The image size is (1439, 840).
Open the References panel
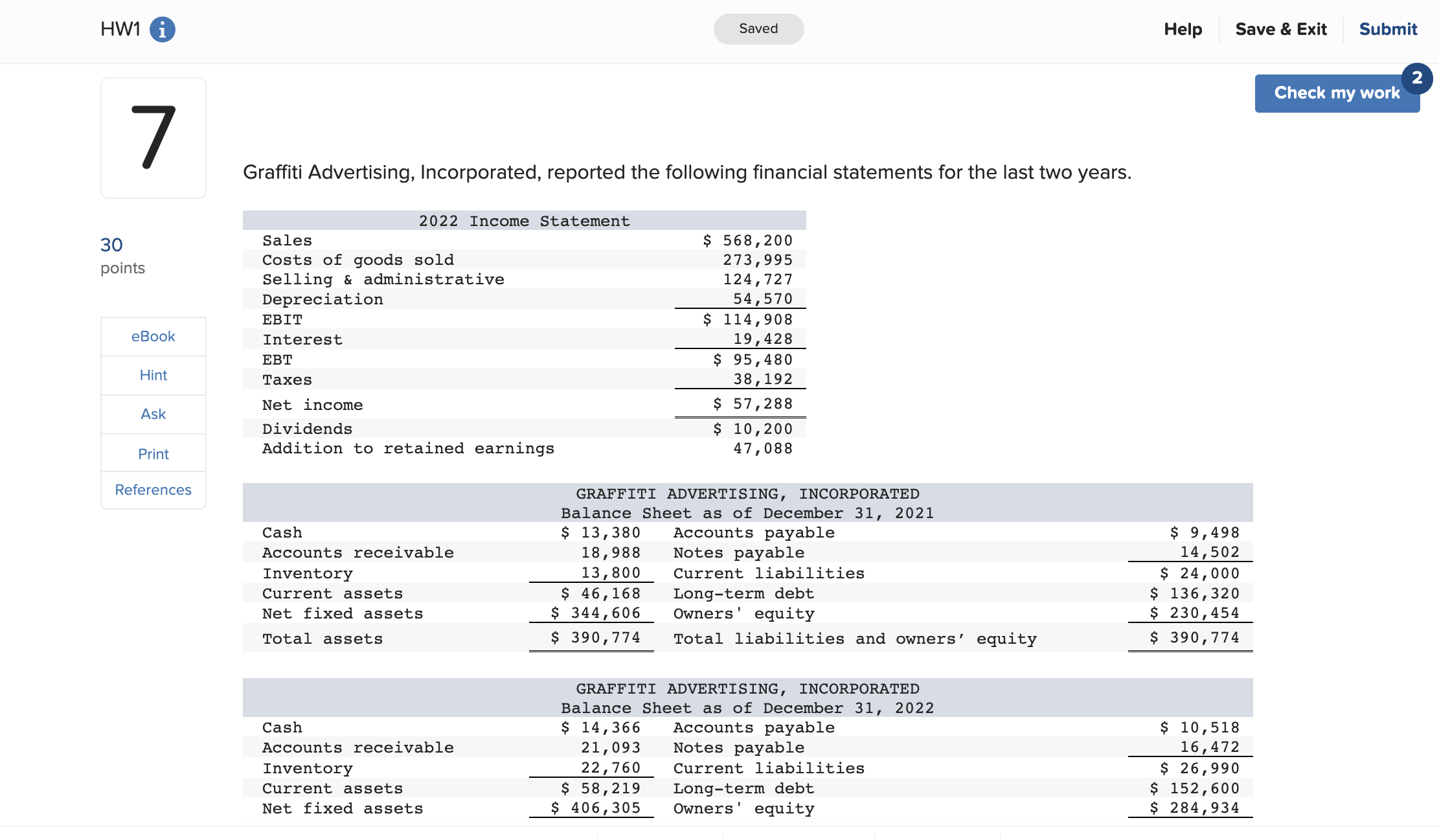tap(153, 490)
